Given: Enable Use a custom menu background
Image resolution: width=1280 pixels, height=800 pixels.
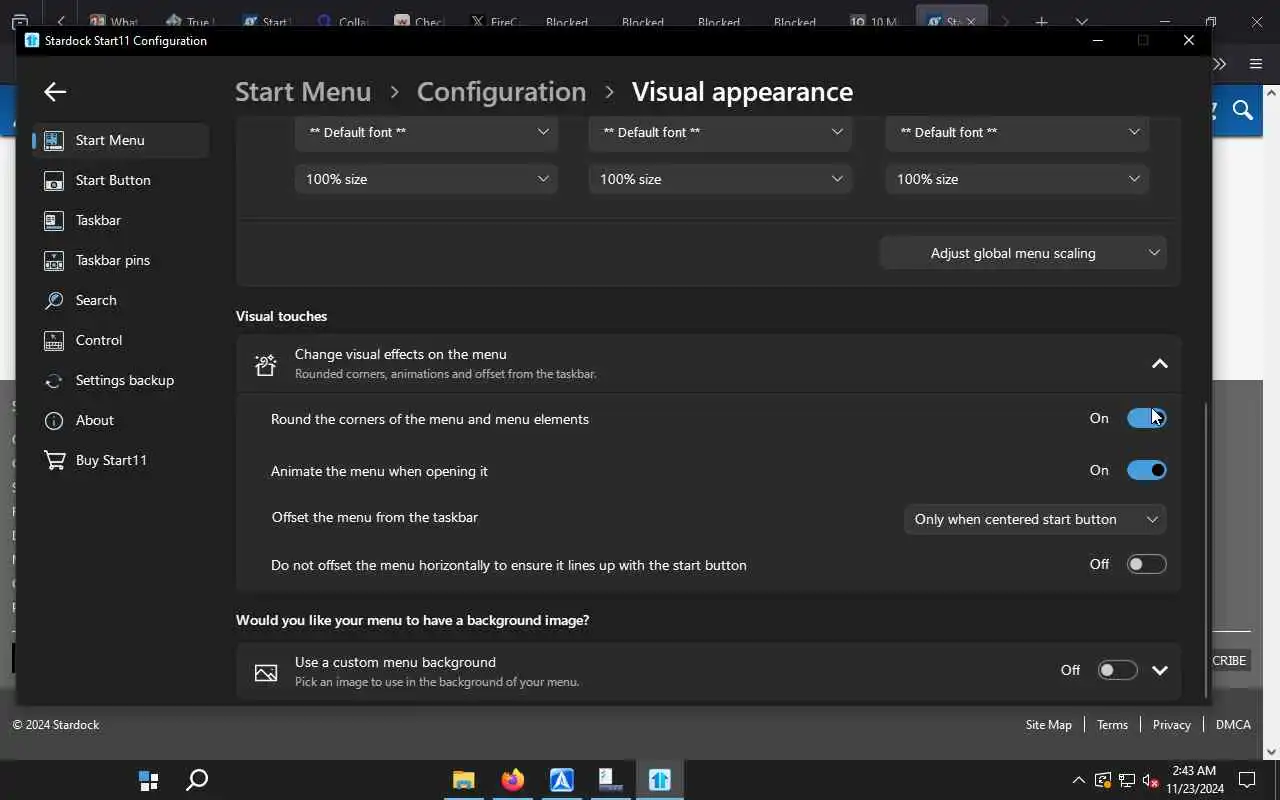Looking at the screenshot, I should (1117, 670).
